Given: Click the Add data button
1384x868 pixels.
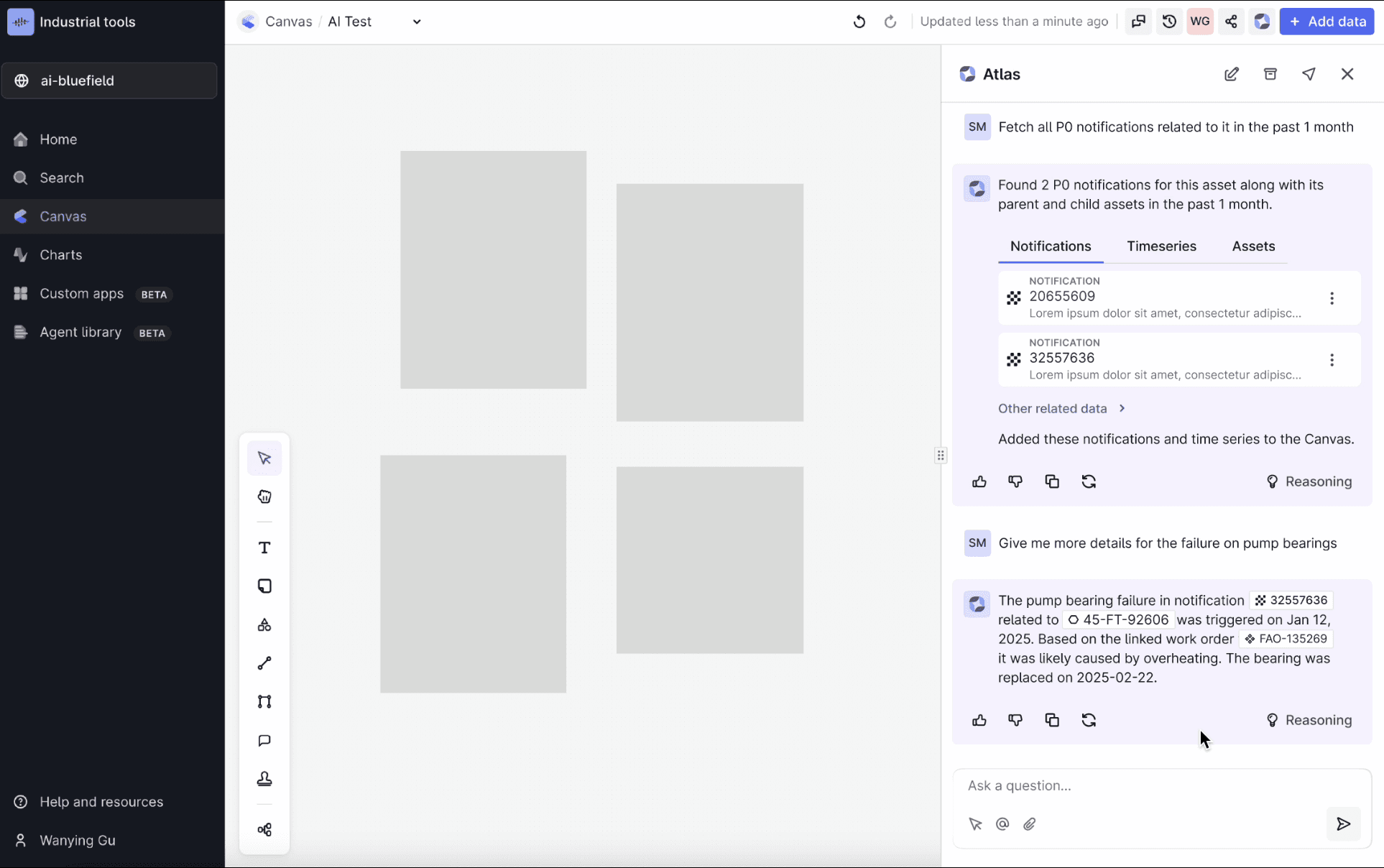Looking at the screenshot, I should pos(1327,22).
